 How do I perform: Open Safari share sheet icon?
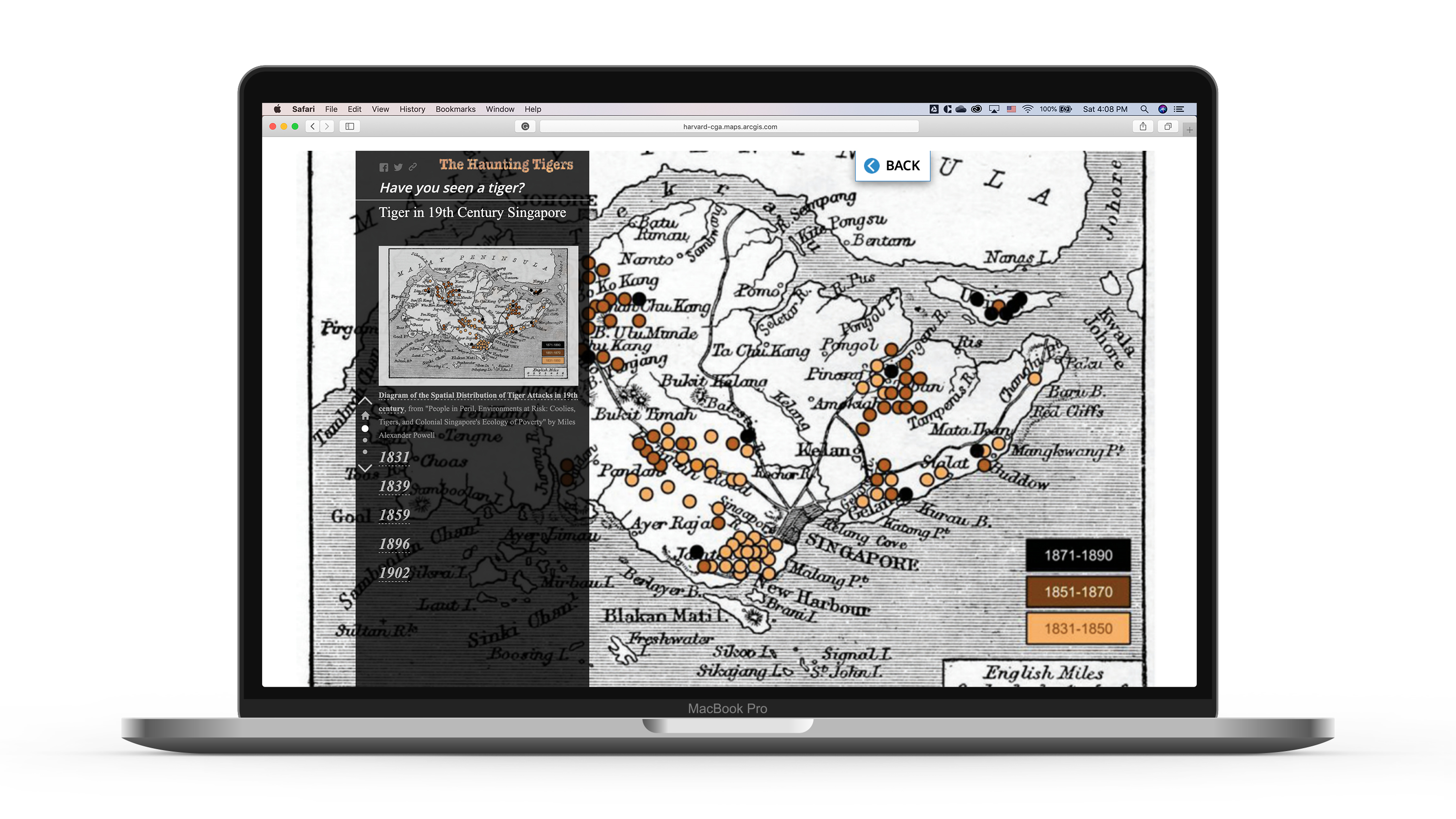(x=1142, y=126)
